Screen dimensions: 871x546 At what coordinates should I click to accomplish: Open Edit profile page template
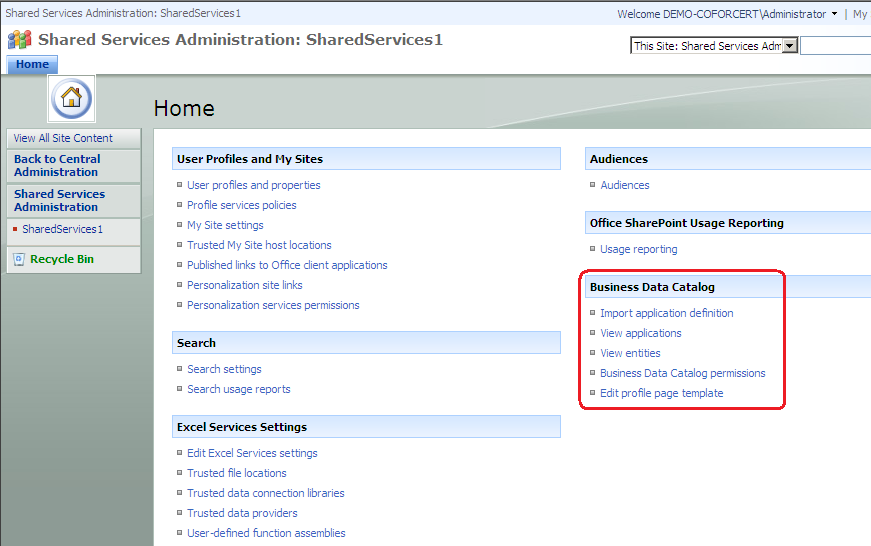coord(661,393)
